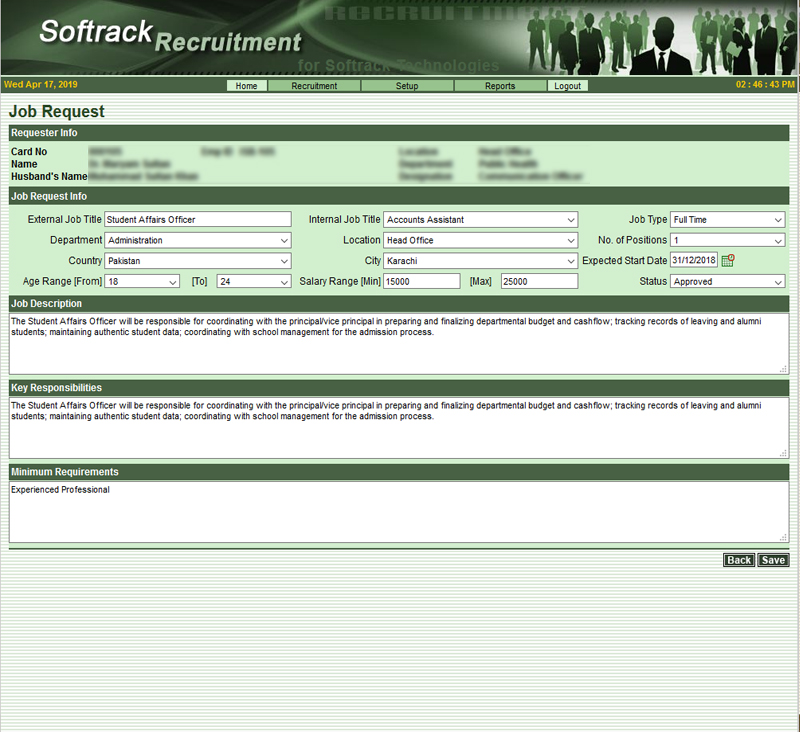Open the Location dropdown
800x732 pixels.
coord(480,241)
